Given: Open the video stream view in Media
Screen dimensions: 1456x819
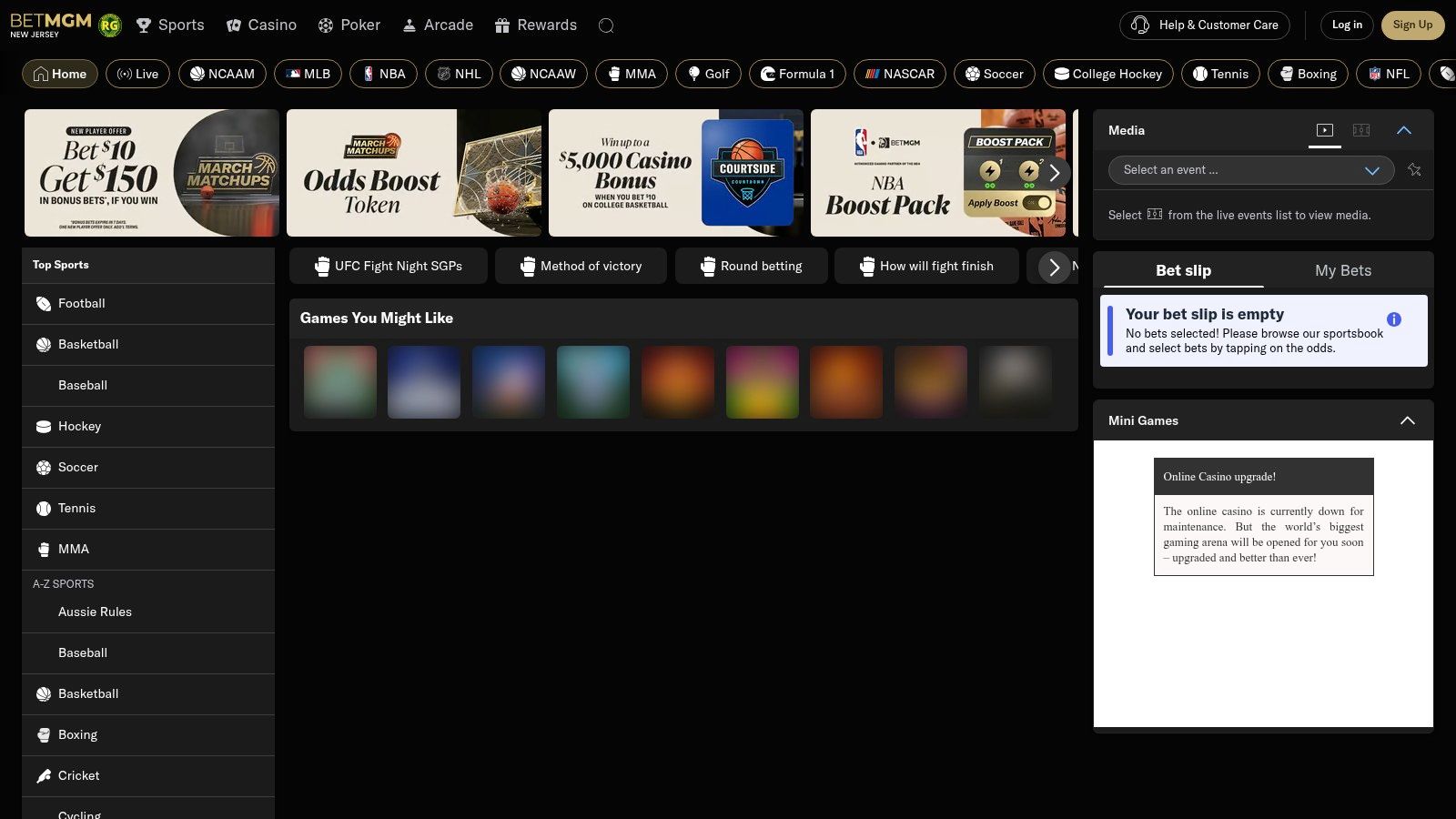Looking at the screenshot, I should point(1325,130).
